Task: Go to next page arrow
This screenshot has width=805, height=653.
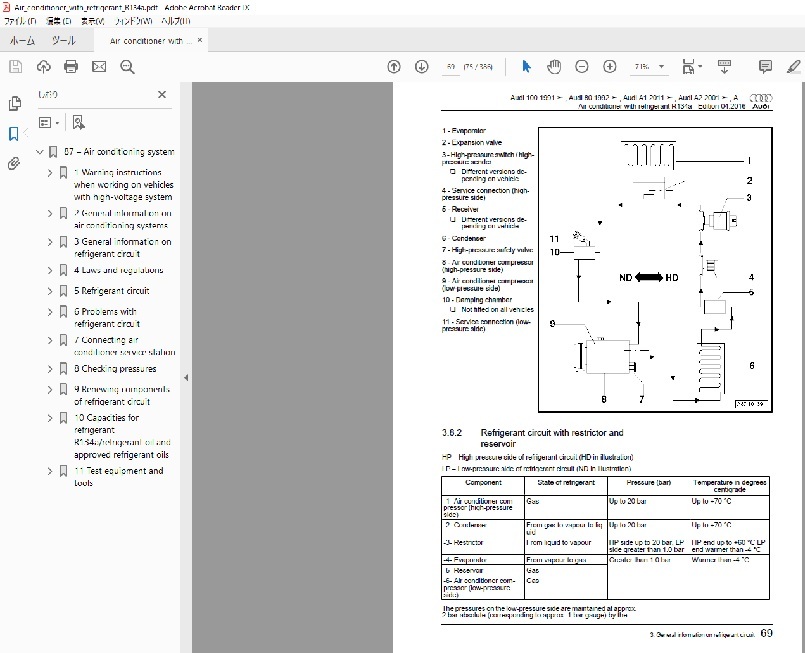Action: tap(421, 67)
